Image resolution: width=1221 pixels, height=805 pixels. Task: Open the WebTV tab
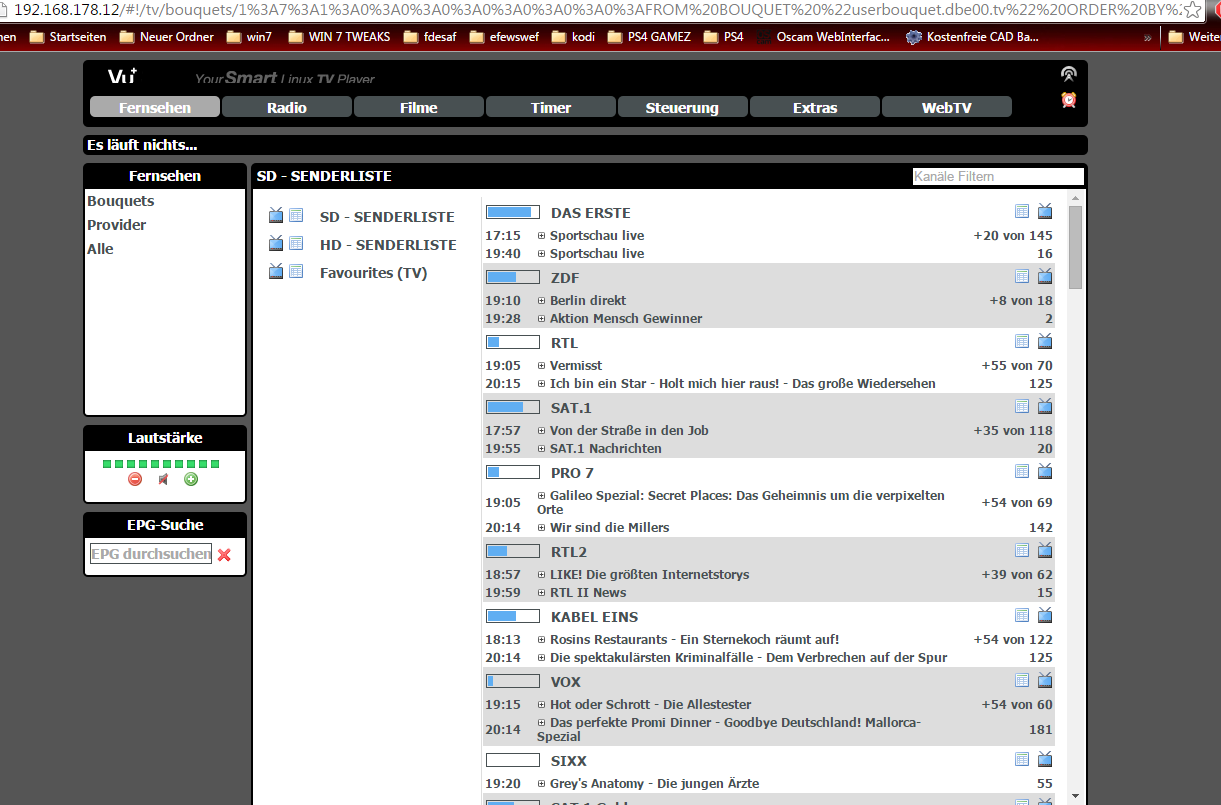click(x=947, y=107)
